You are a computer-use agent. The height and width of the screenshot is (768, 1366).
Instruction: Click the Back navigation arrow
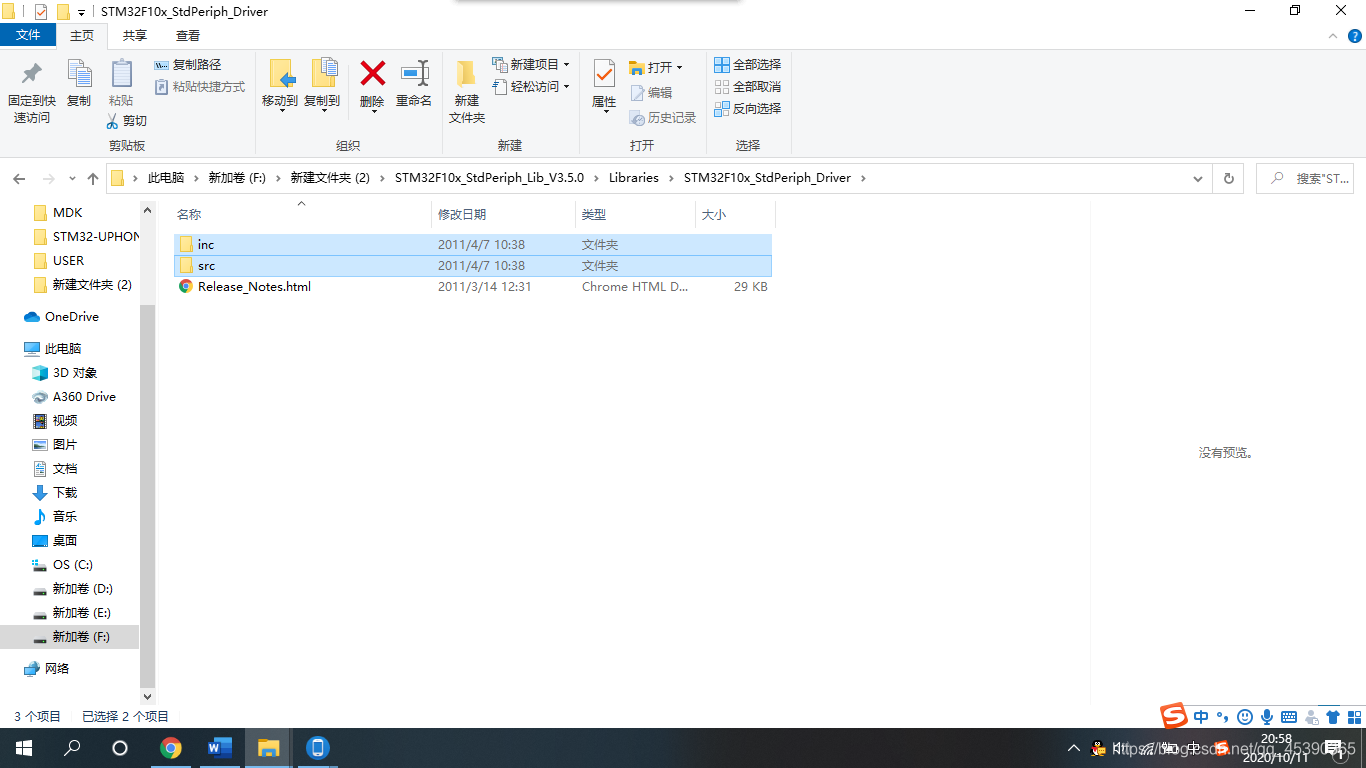click(19, 179)
